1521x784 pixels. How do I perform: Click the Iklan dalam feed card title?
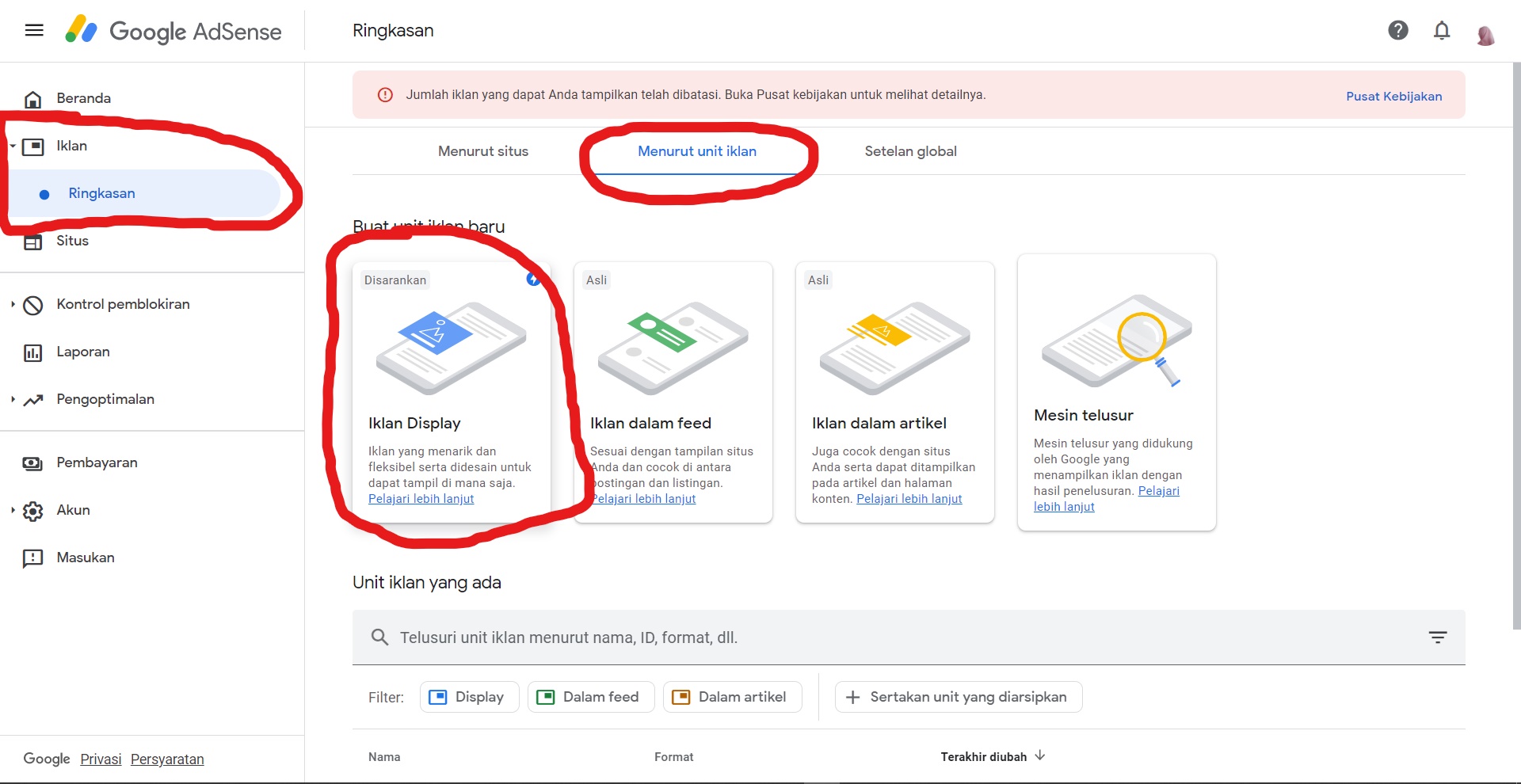(650, 423)
